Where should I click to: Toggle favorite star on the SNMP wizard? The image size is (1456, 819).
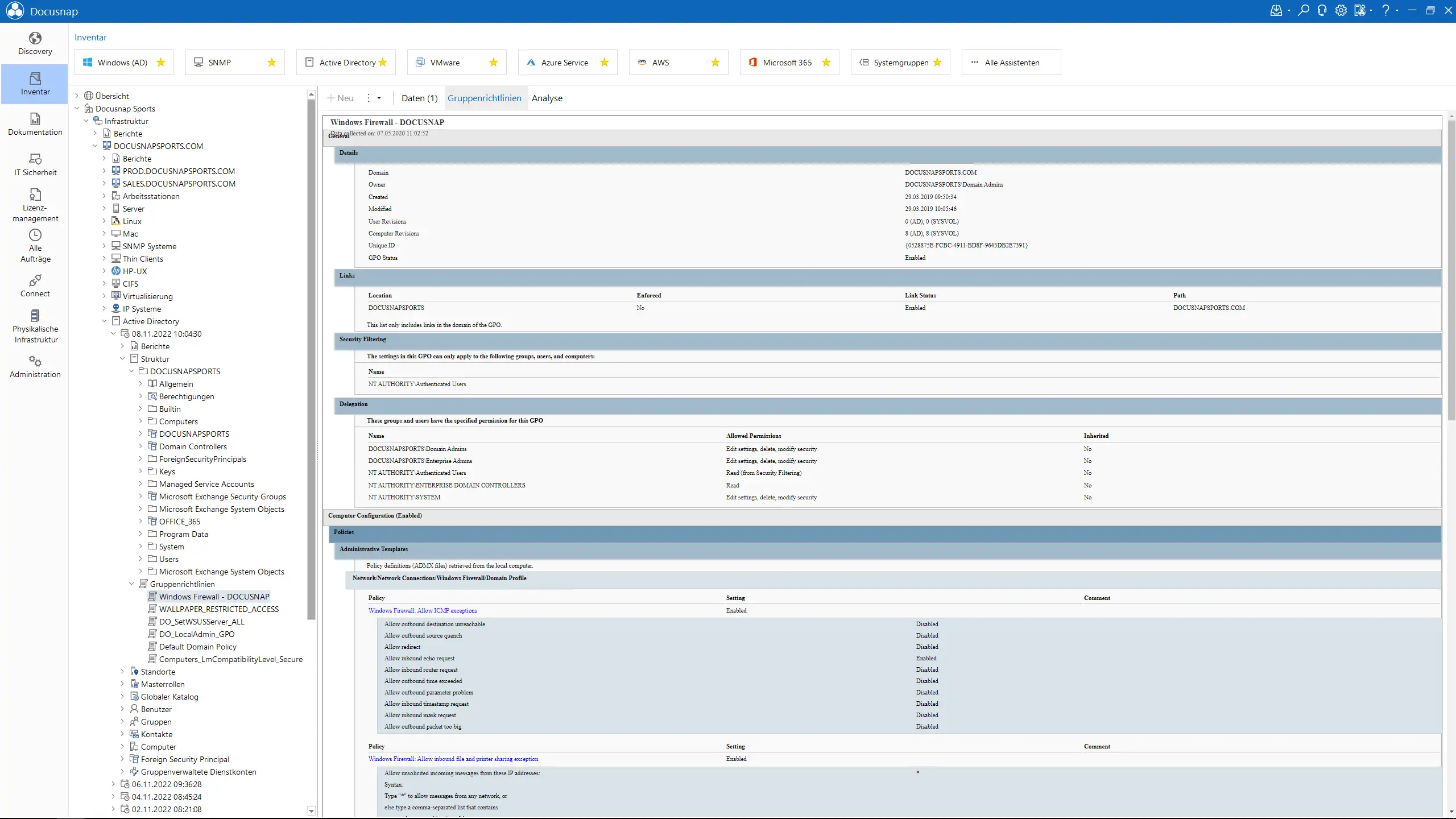(x=271, y=63)
